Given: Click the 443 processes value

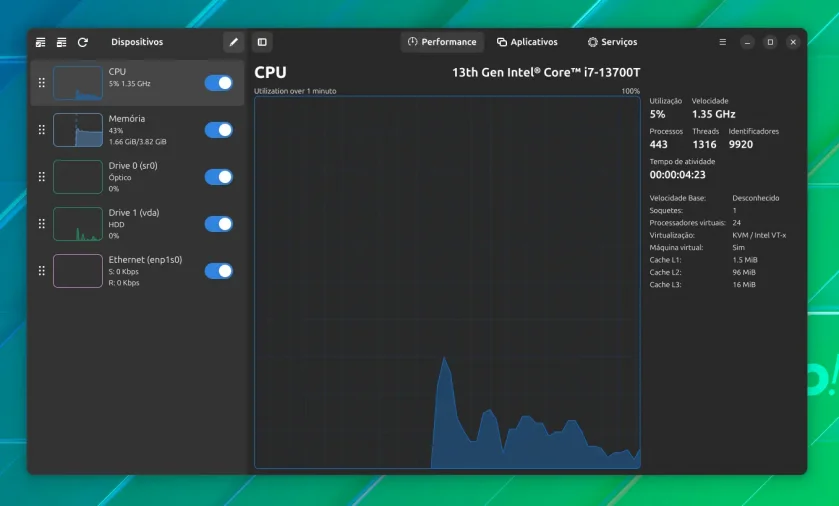Looking at the screenshot, I should point(658,145).
